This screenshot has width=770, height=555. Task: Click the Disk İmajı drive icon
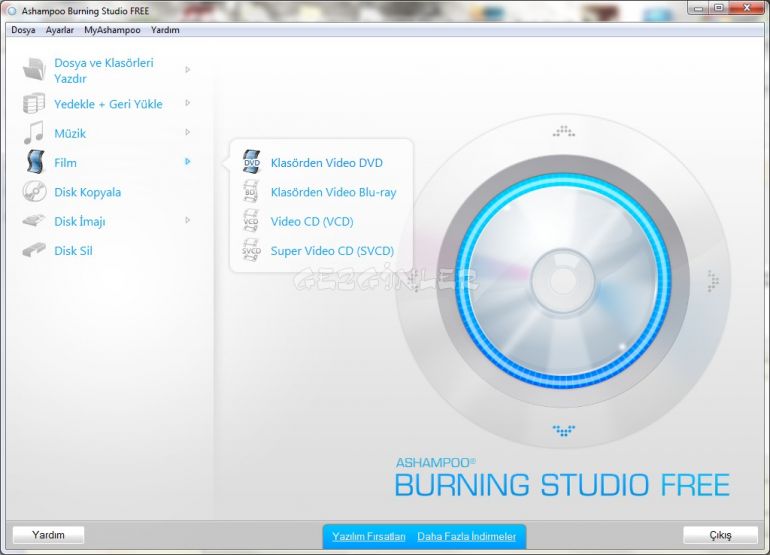tap(34, 221)
